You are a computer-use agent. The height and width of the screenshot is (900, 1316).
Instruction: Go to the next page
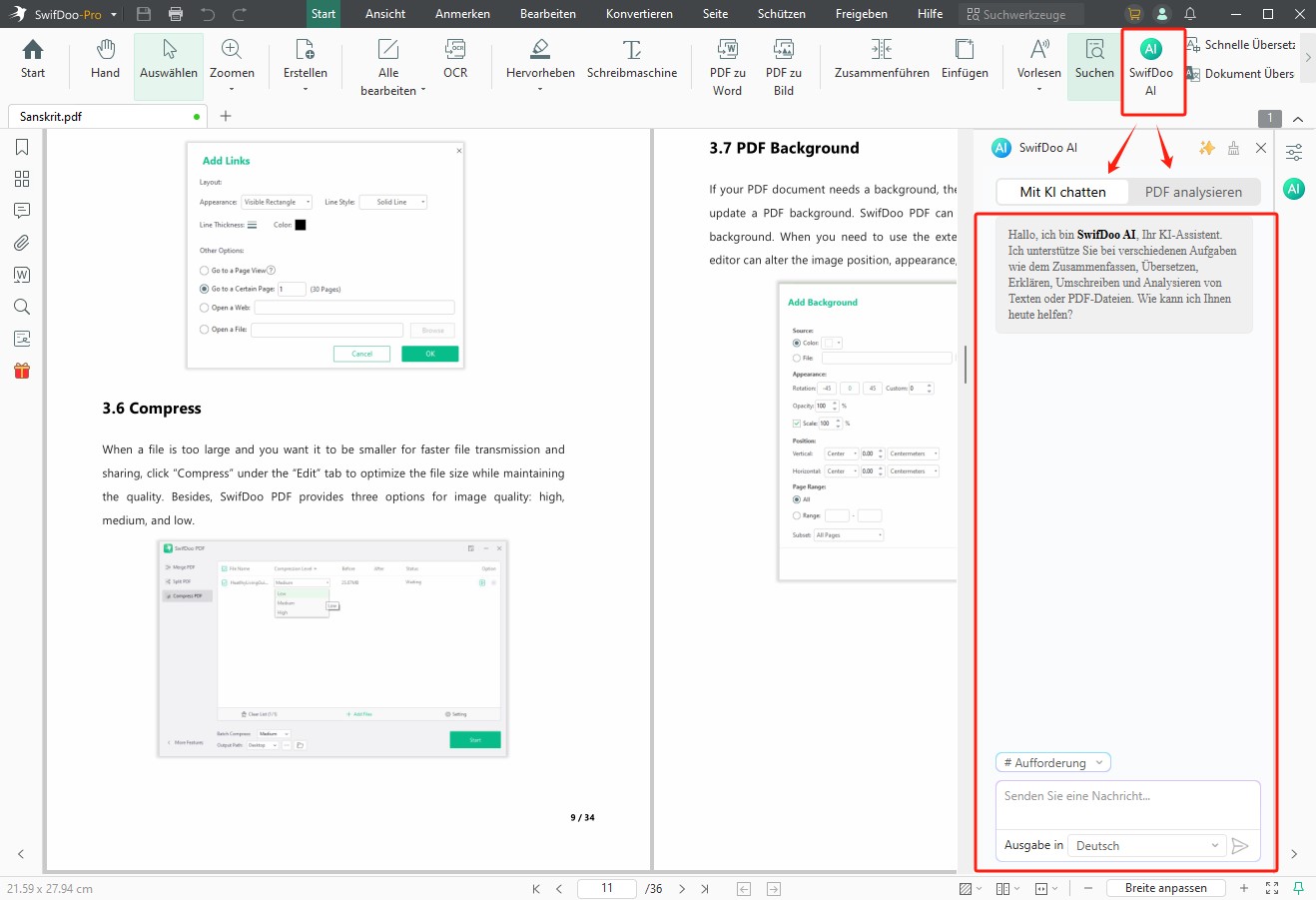coord(682,888)
